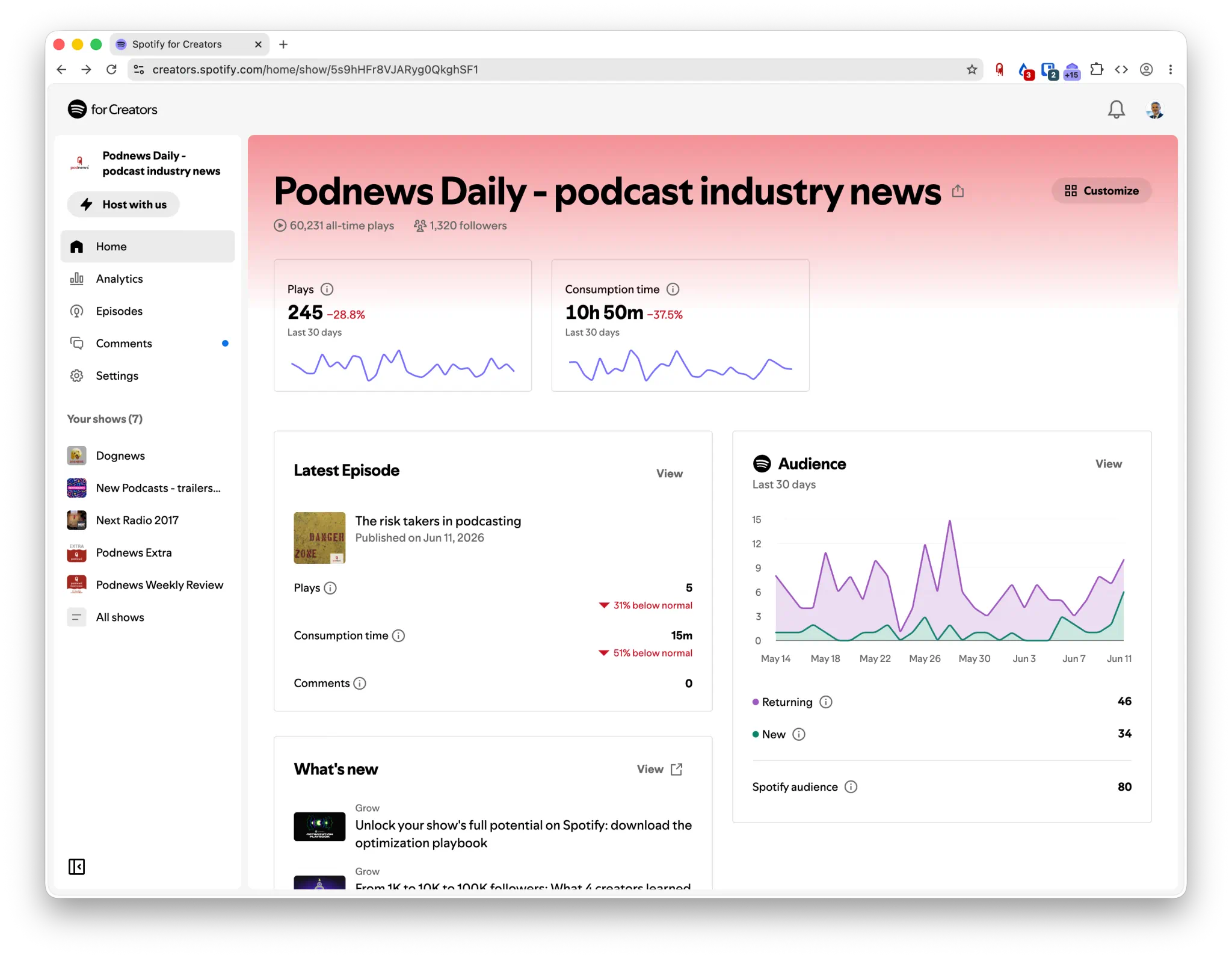Open Chrome three-dot menu
Screen dimensions: 1232x958
coord(1171,70)
